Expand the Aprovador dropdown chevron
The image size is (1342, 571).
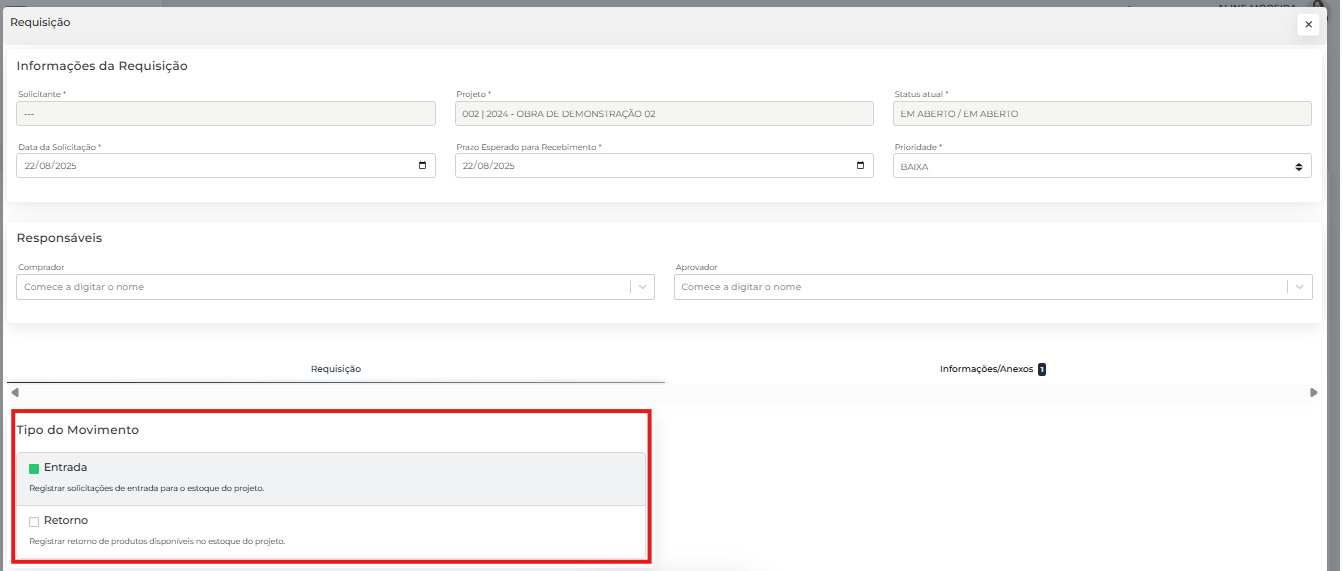(x=1299, y=287)
